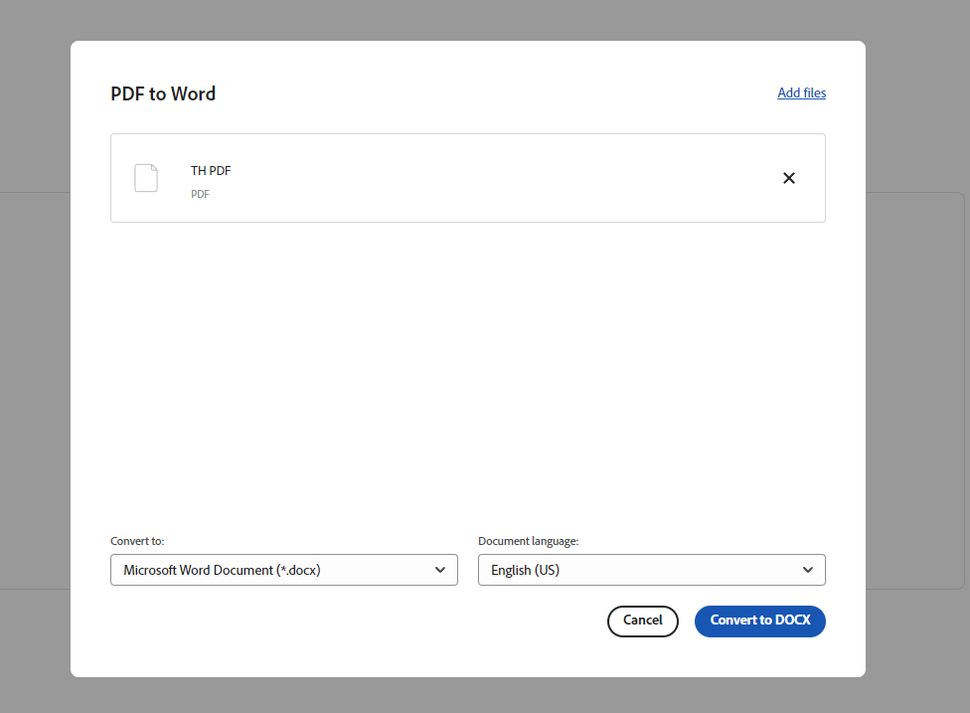Click the file thumbnail for TH PDF

click(145, 177)
